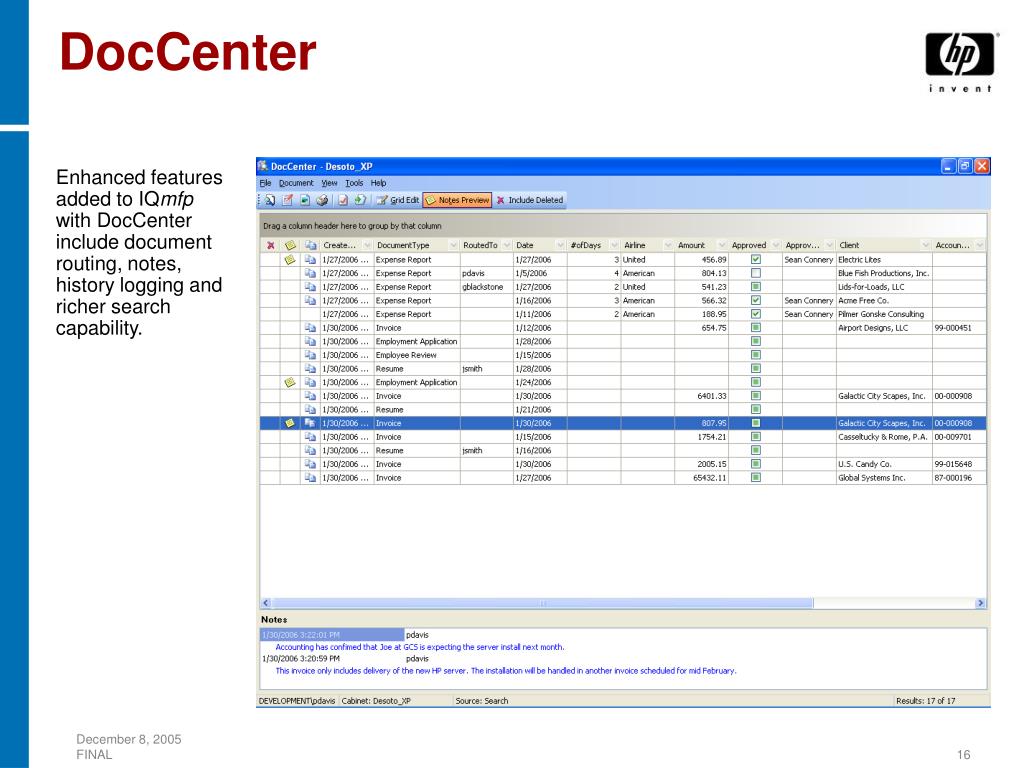This screenshot has height=768, width=1024.
Task: Click the Grid Edit toolbar button
Action: tap(397, 200)
